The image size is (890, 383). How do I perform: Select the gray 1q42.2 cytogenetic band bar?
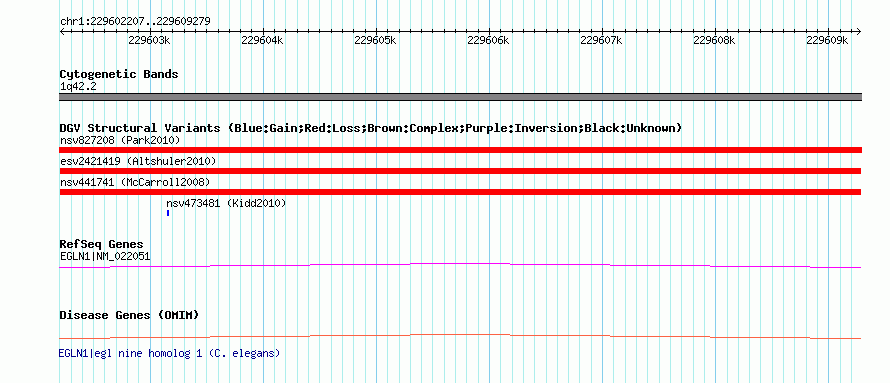[460, 97]
